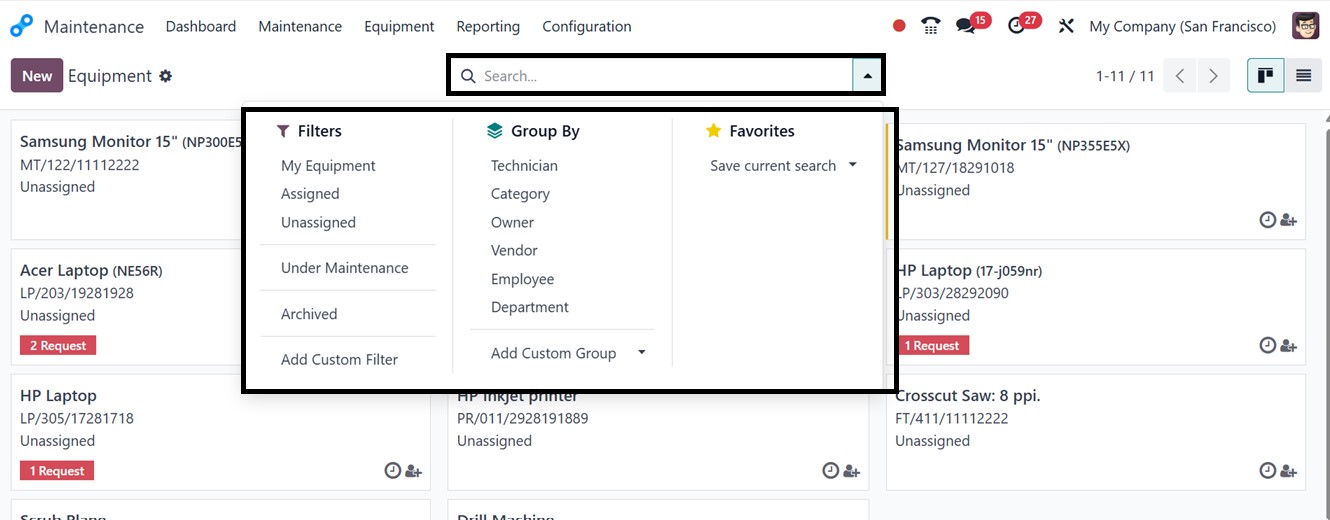Click the user avatar picture

click(1305, 26)
